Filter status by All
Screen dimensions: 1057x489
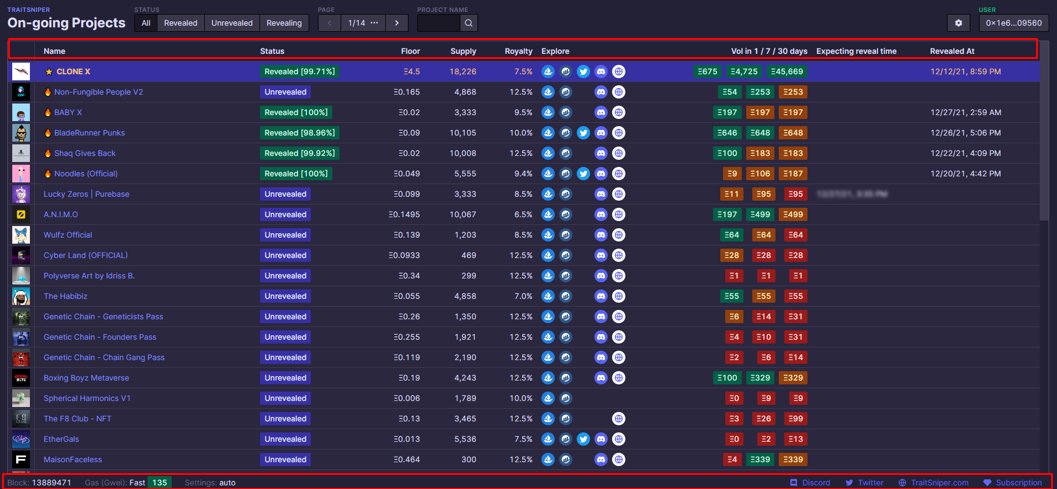(146, 23)
